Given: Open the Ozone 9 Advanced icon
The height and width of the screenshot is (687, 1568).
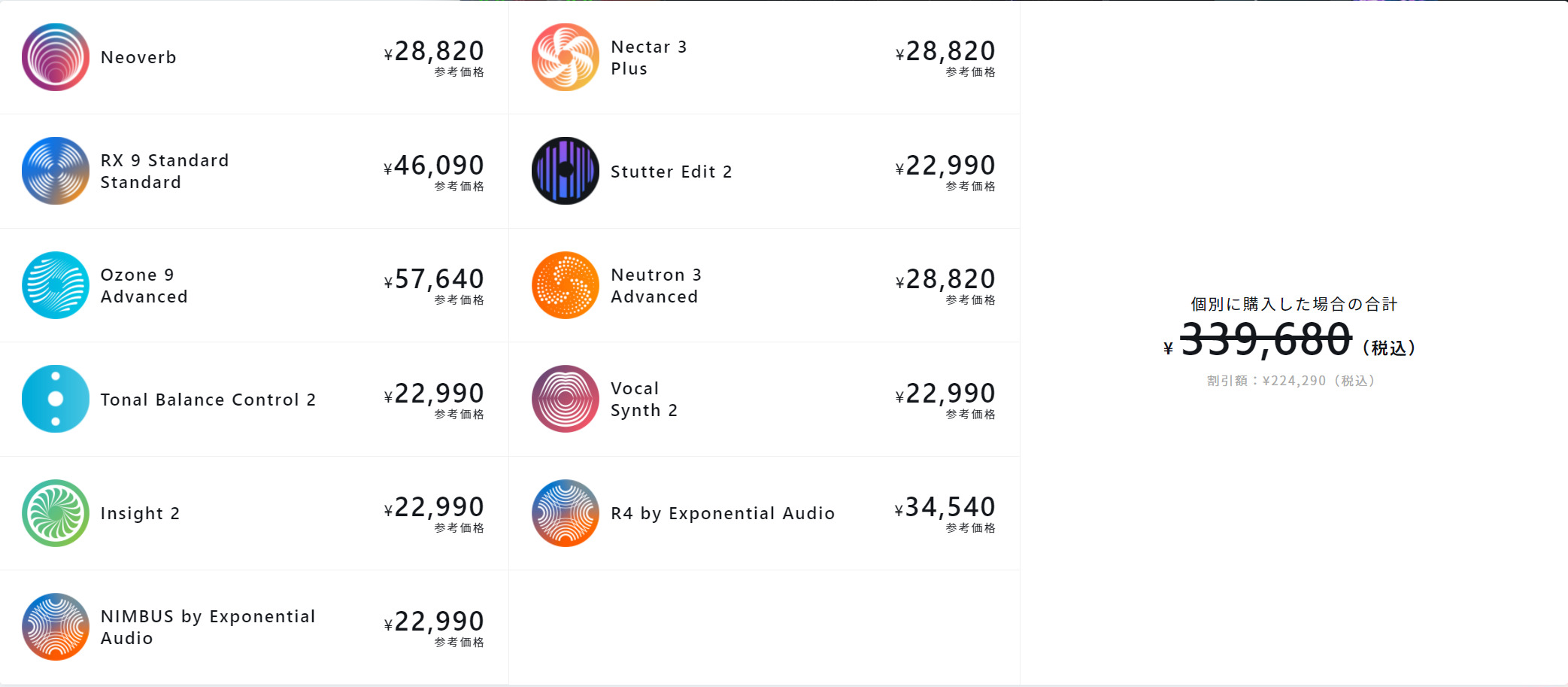Looking at the screenshot, I should [56, 285].
